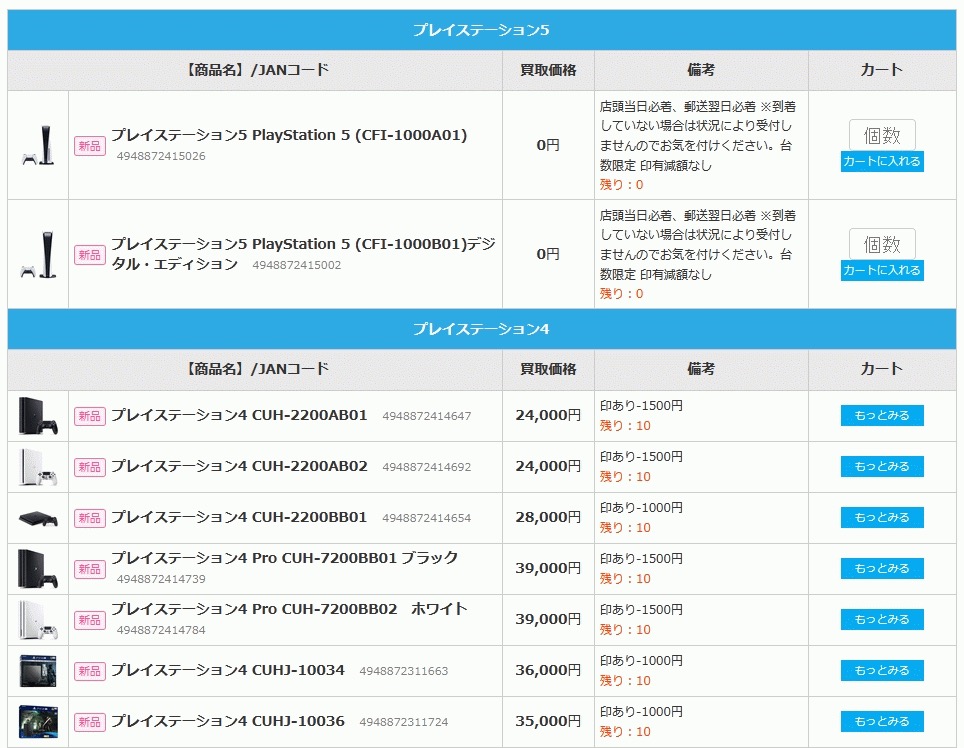Expand もっとみる for PS4 CUH-2200AB01
Image resolution: width=964 pixels, height=748 pixels.
[x=881, y=416]
